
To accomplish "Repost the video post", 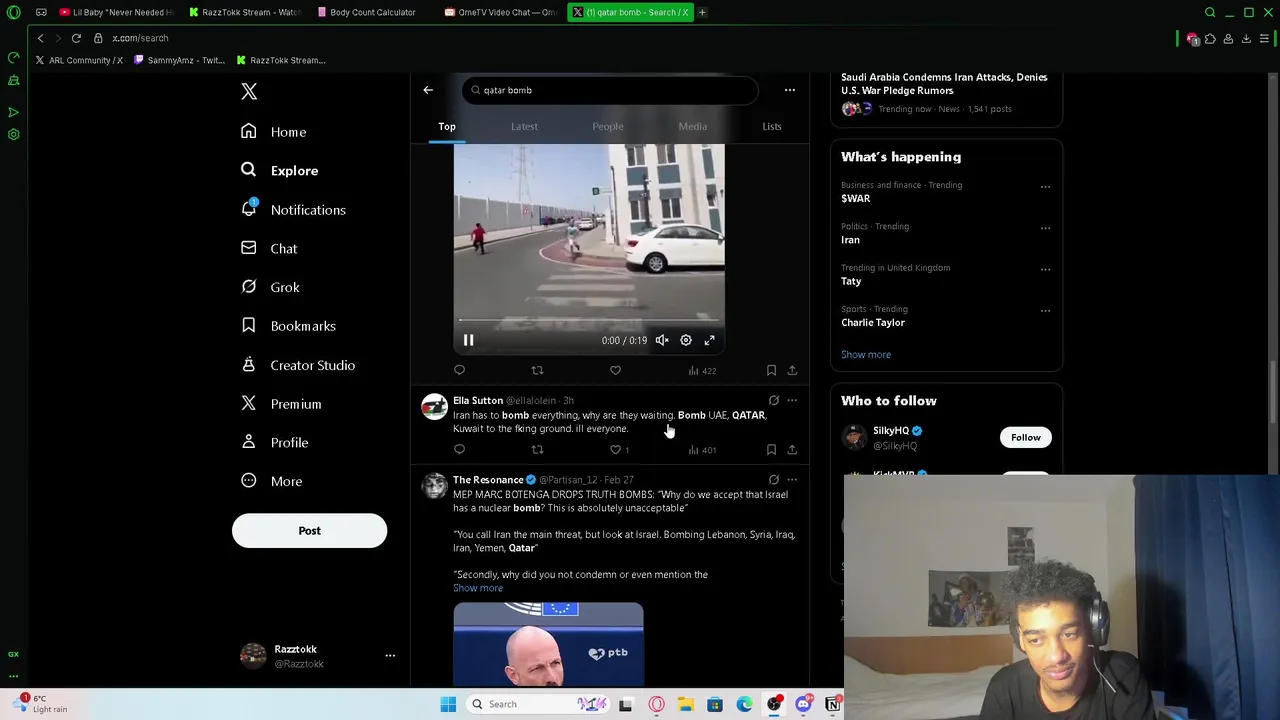I will click(x=537, y=371).
